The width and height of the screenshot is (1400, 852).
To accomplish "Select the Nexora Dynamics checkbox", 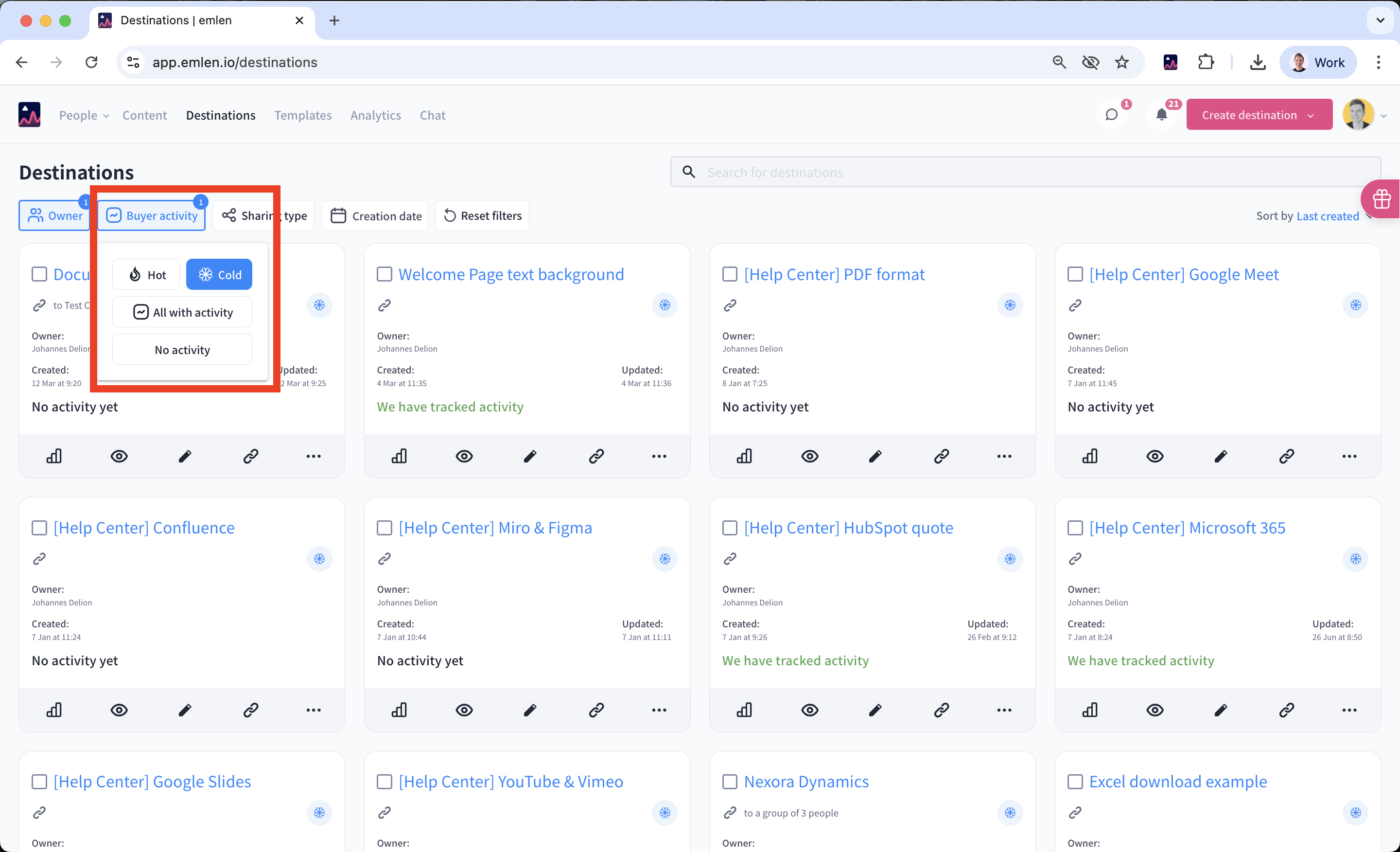I will [730, 781].
